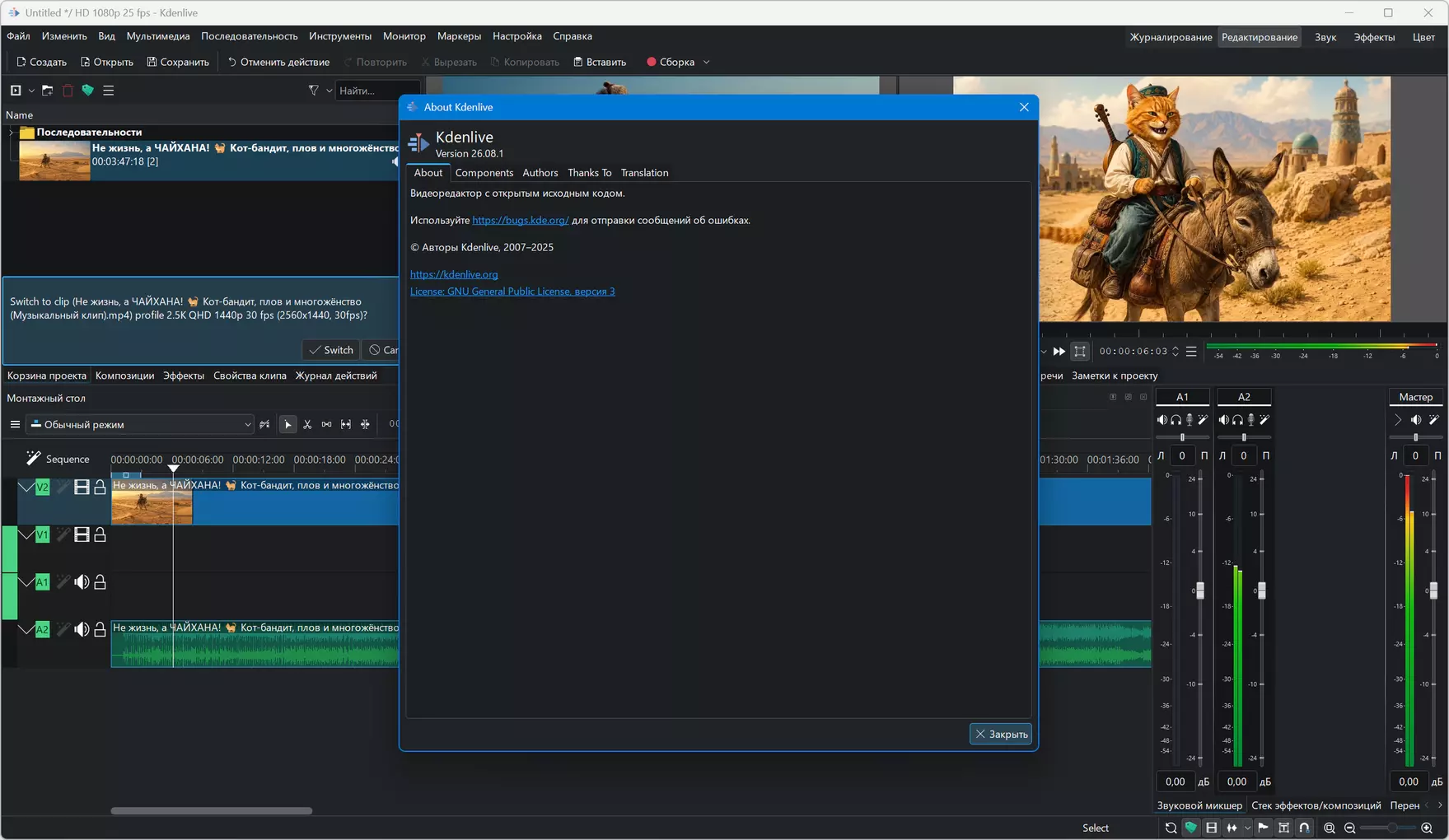Screen dimensions: 1449x840
Task: Toggle snapping magnet in status bar
Action: (1304, 828)
